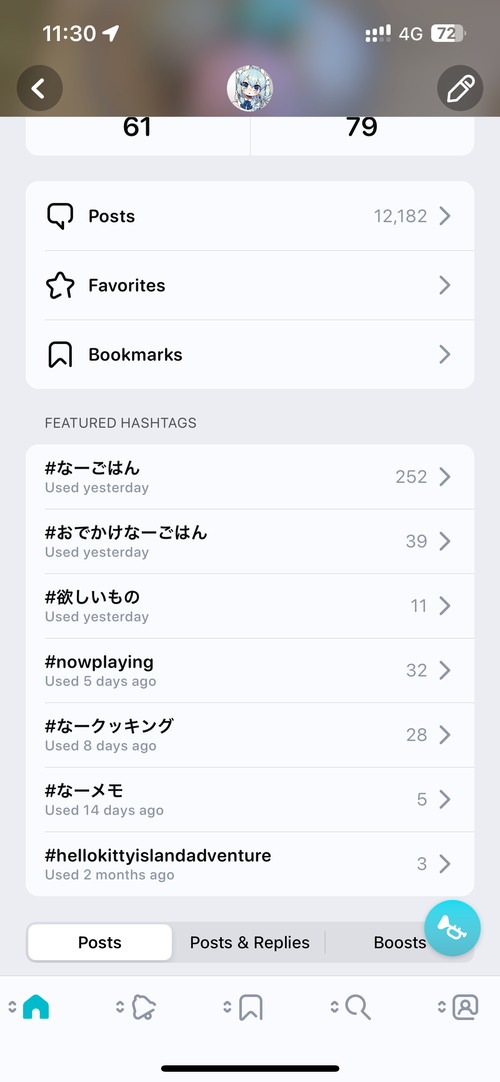Open #hellokittyislandadventure hashtag
Image resolution: width=500 pixels, height=1082 pixels.
[250, 864]
